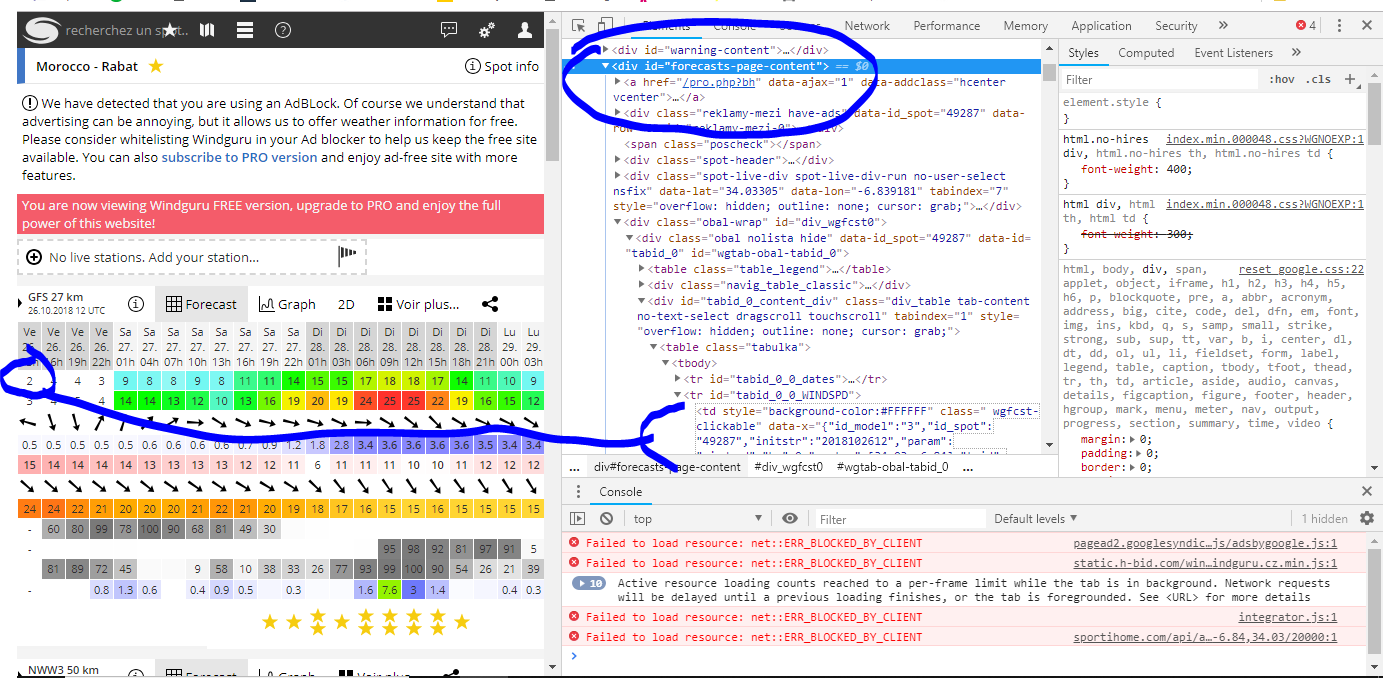This screenshot has height=678, width=1383.
Task: Open the Event Listeners tab
Action: [x=1233, y=53]
